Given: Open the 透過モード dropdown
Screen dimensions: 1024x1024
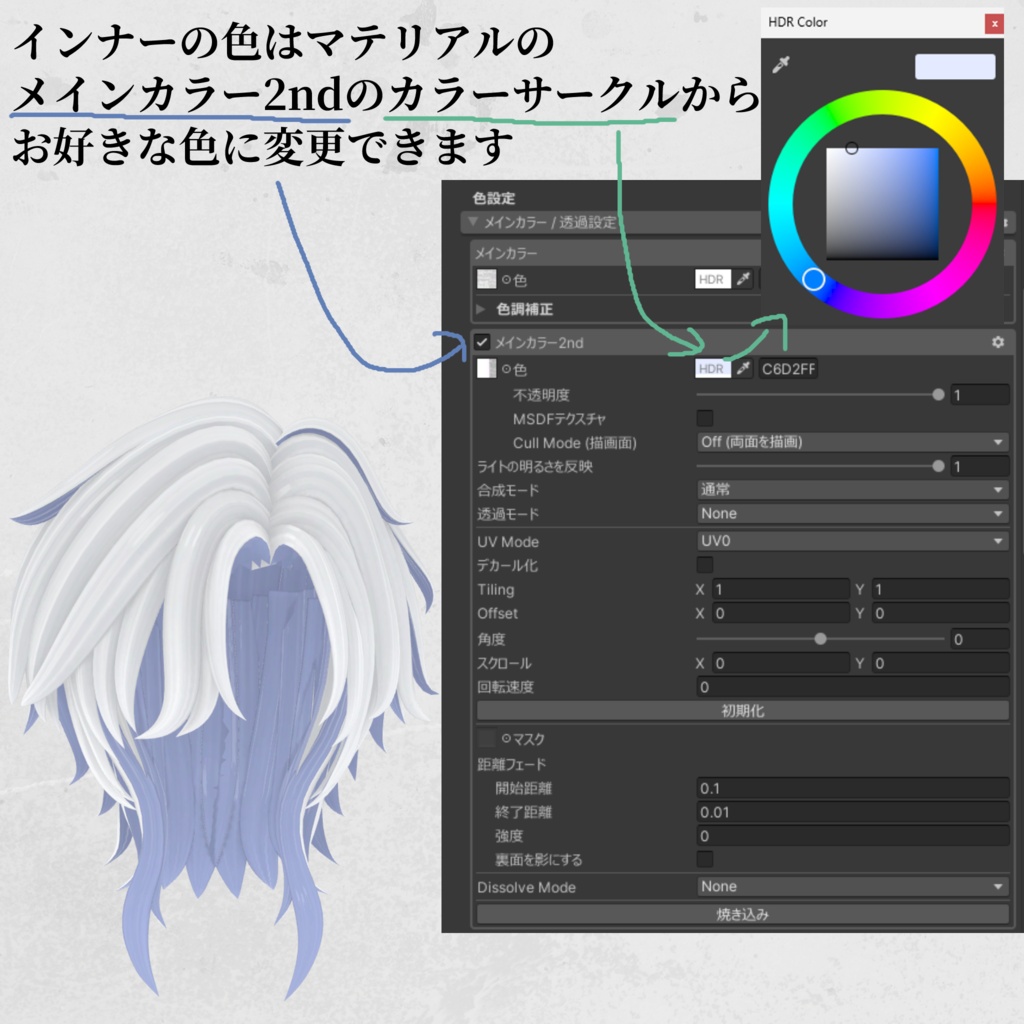Looking at the screenshot, I should tap(852, 514).
